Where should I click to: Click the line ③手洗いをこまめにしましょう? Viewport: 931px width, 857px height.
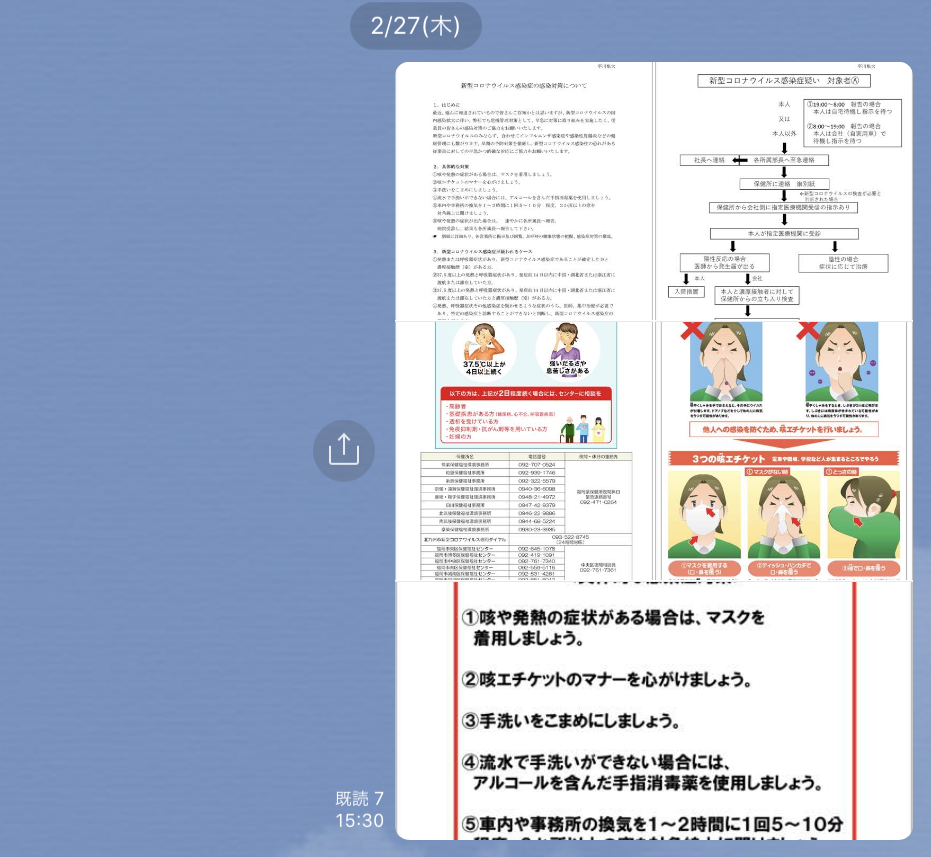point(576,719)
